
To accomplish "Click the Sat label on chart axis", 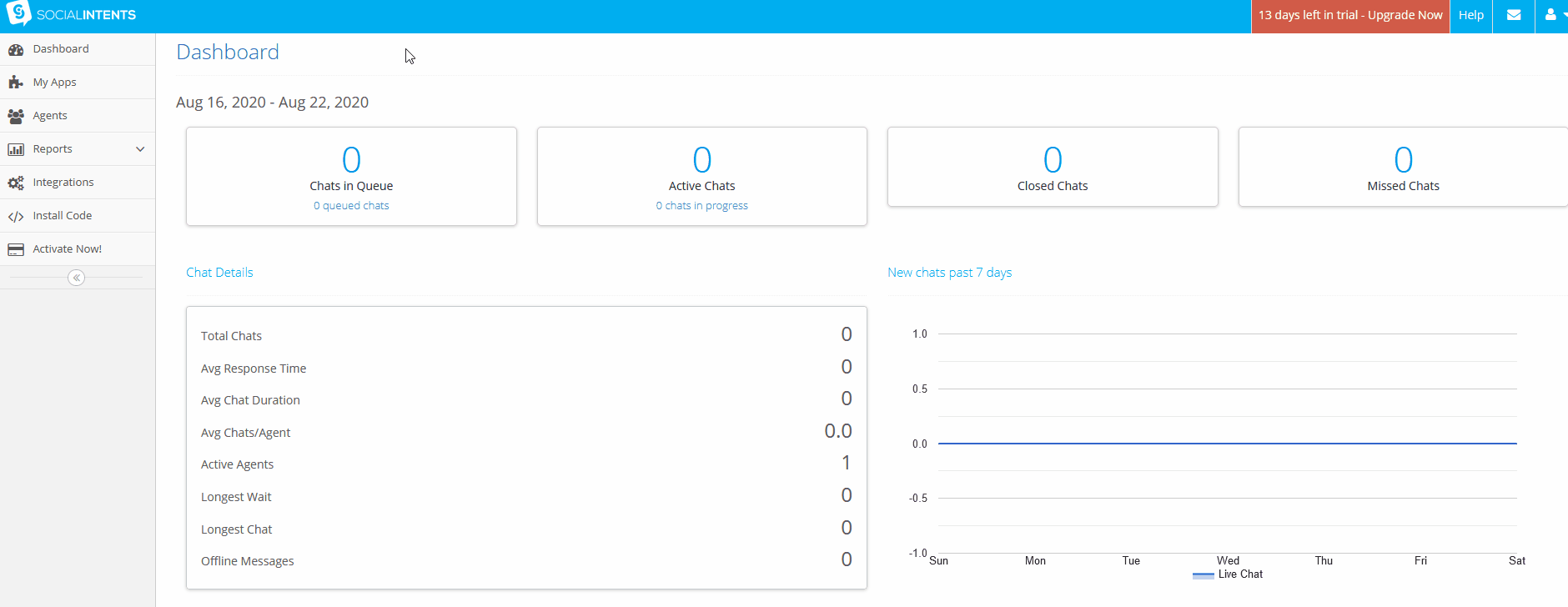I will coord(1517,561).
